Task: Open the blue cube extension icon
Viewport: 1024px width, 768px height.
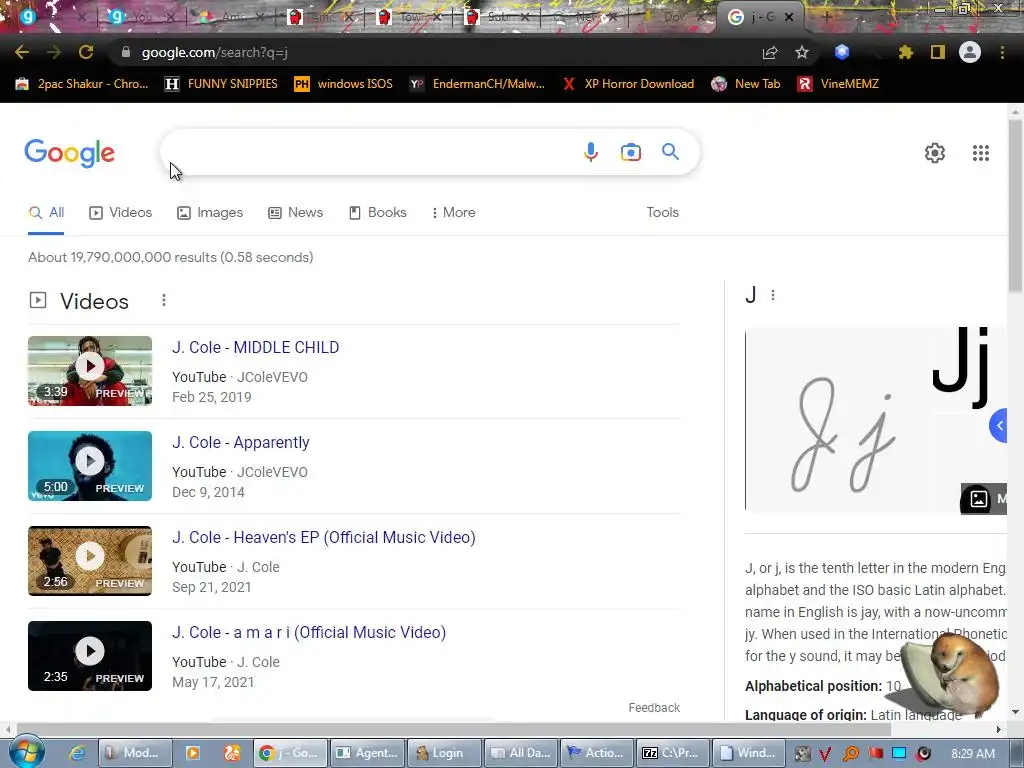Action: tap(842, 52)
